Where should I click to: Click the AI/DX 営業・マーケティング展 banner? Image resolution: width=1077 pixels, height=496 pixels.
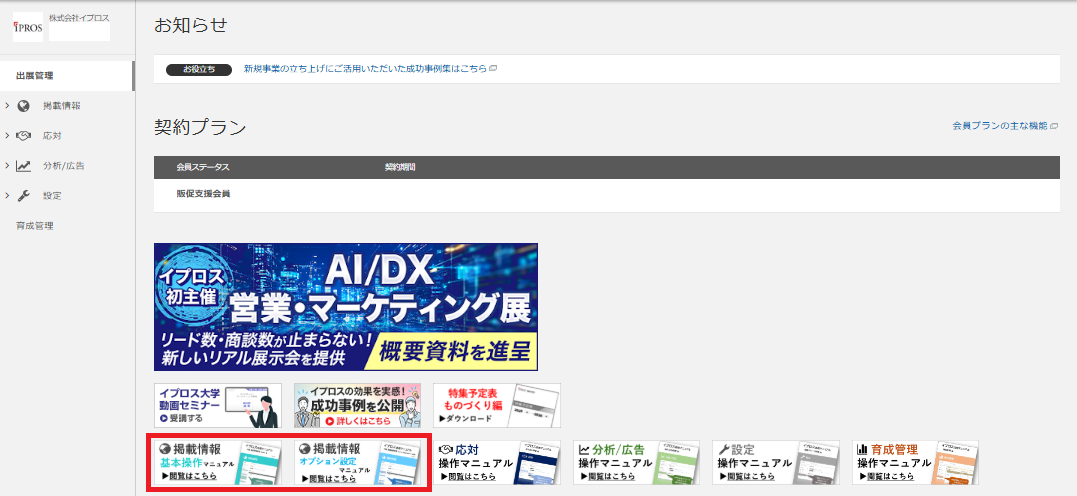[x=345, y=306]
